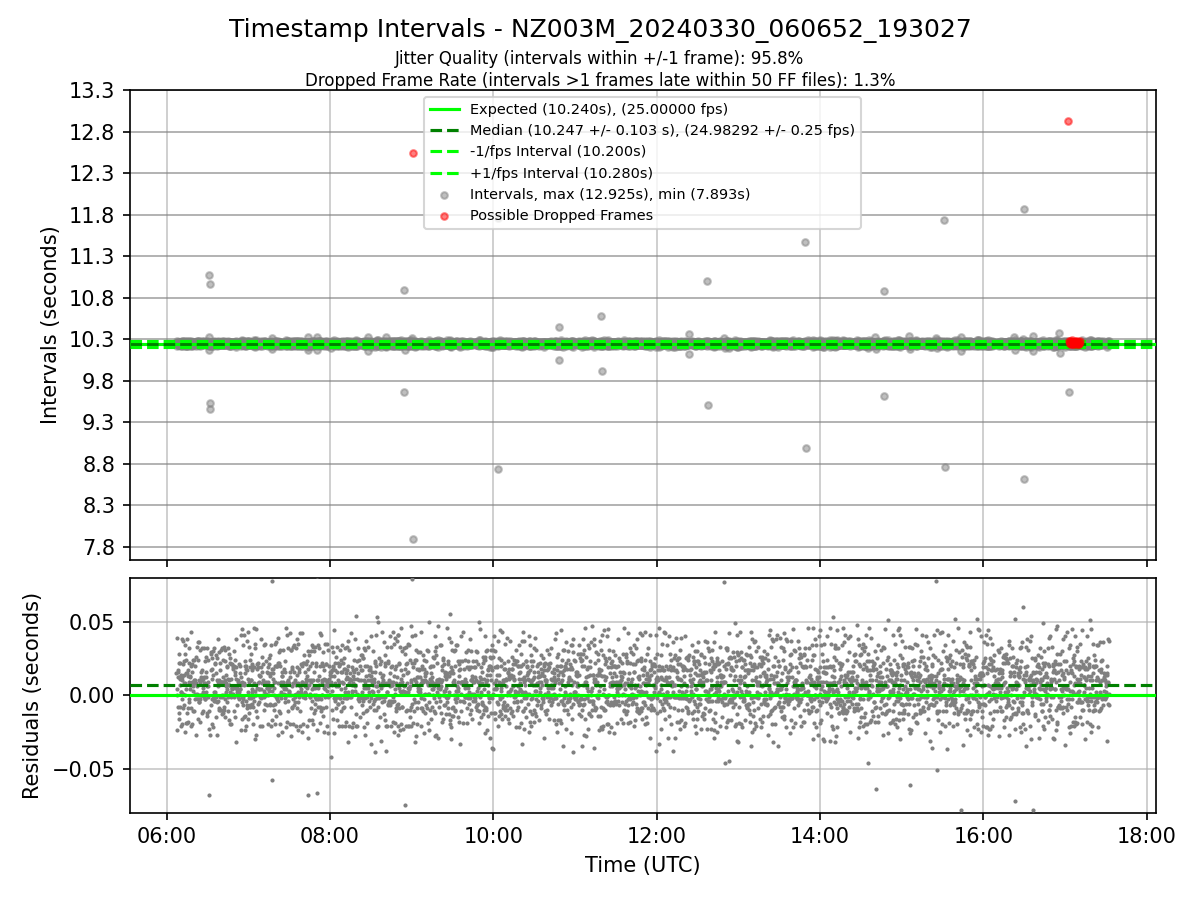Select the Jitter Quality 95.8% subtitle line

click(599, 58)
